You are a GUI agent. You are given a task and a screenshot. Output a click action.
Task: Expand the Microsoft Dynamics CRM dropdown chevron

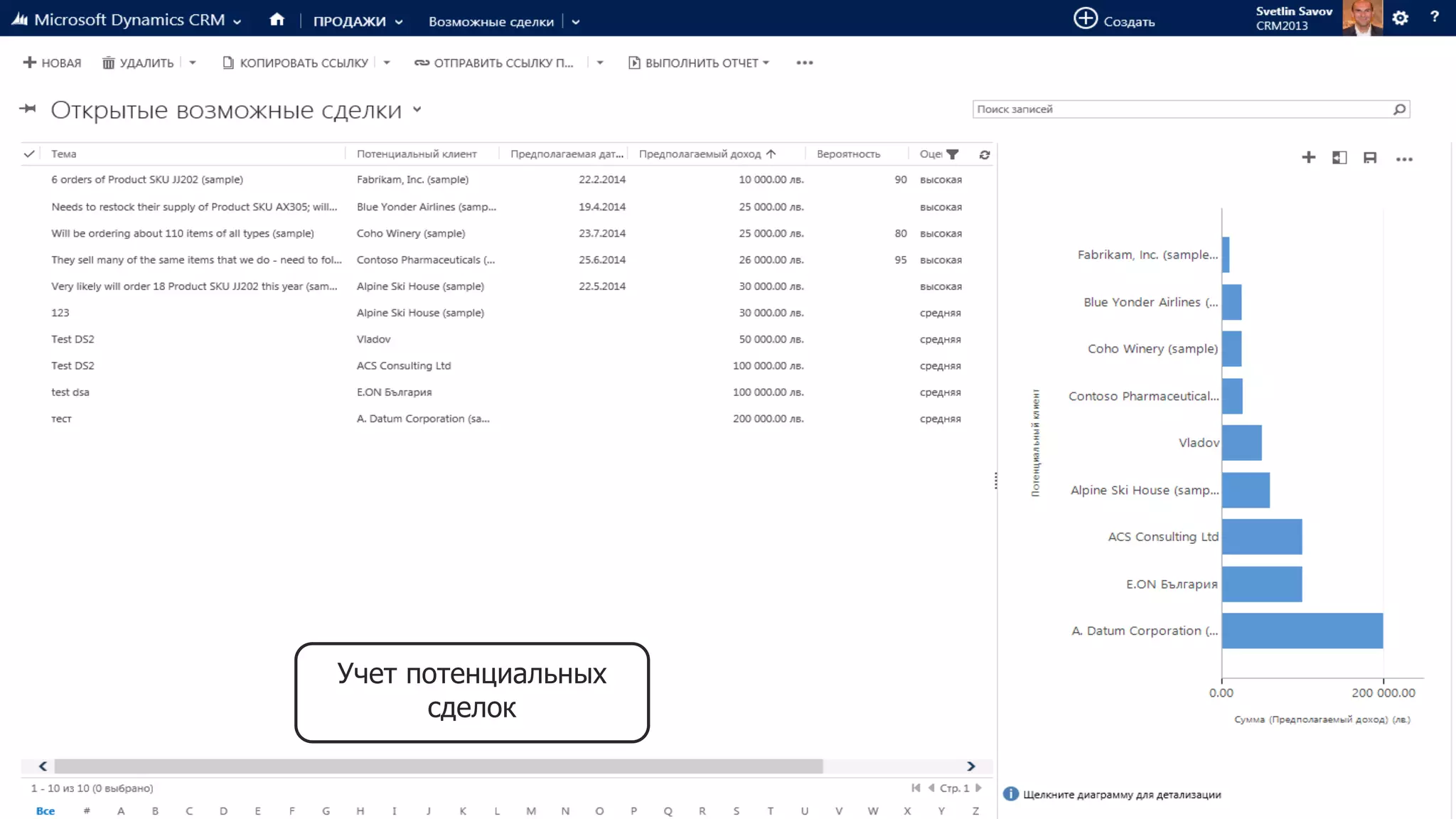click(x=237, y=21)
